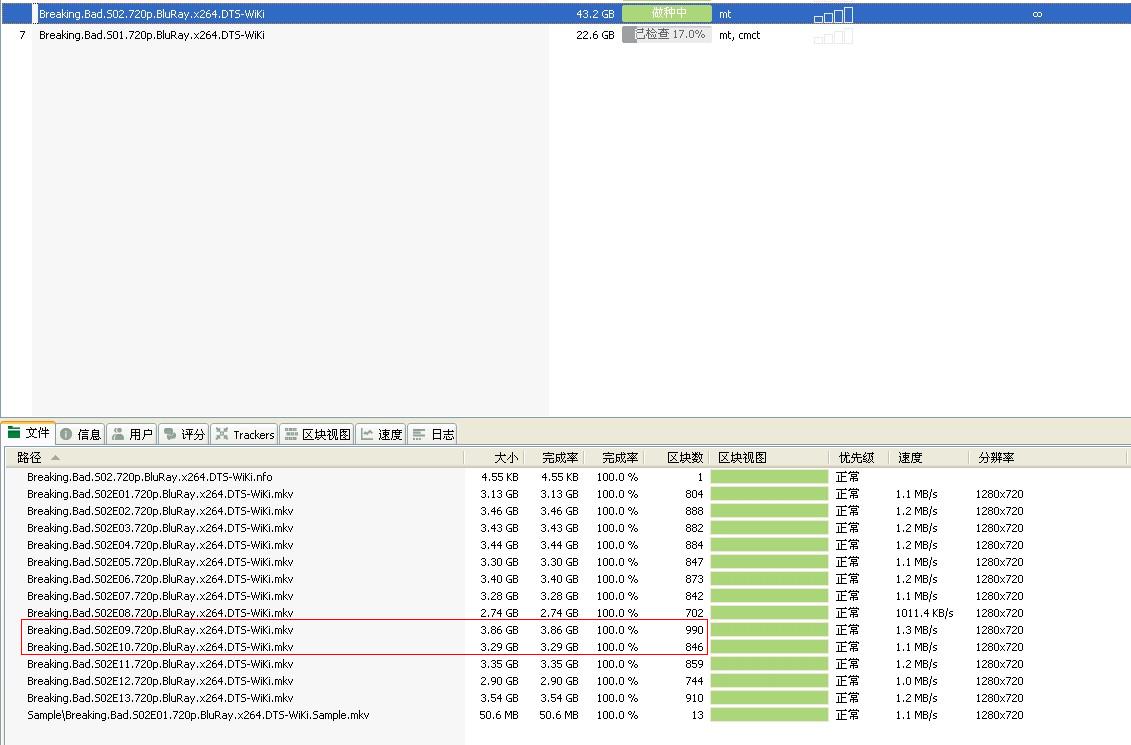This screenshot has width=1131, height=745.
Task: Click the "mt, cmct" tracker label
Action: tap(739, 35)
